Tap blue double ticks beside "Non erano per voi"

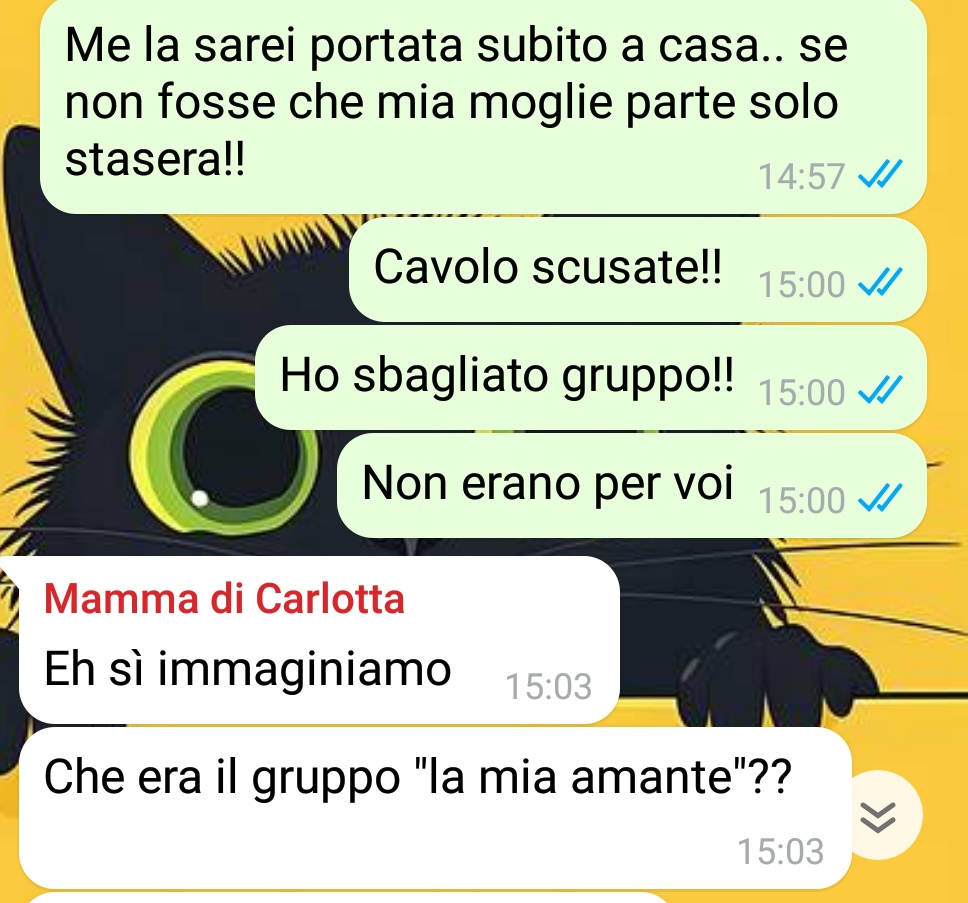point(880,498)
